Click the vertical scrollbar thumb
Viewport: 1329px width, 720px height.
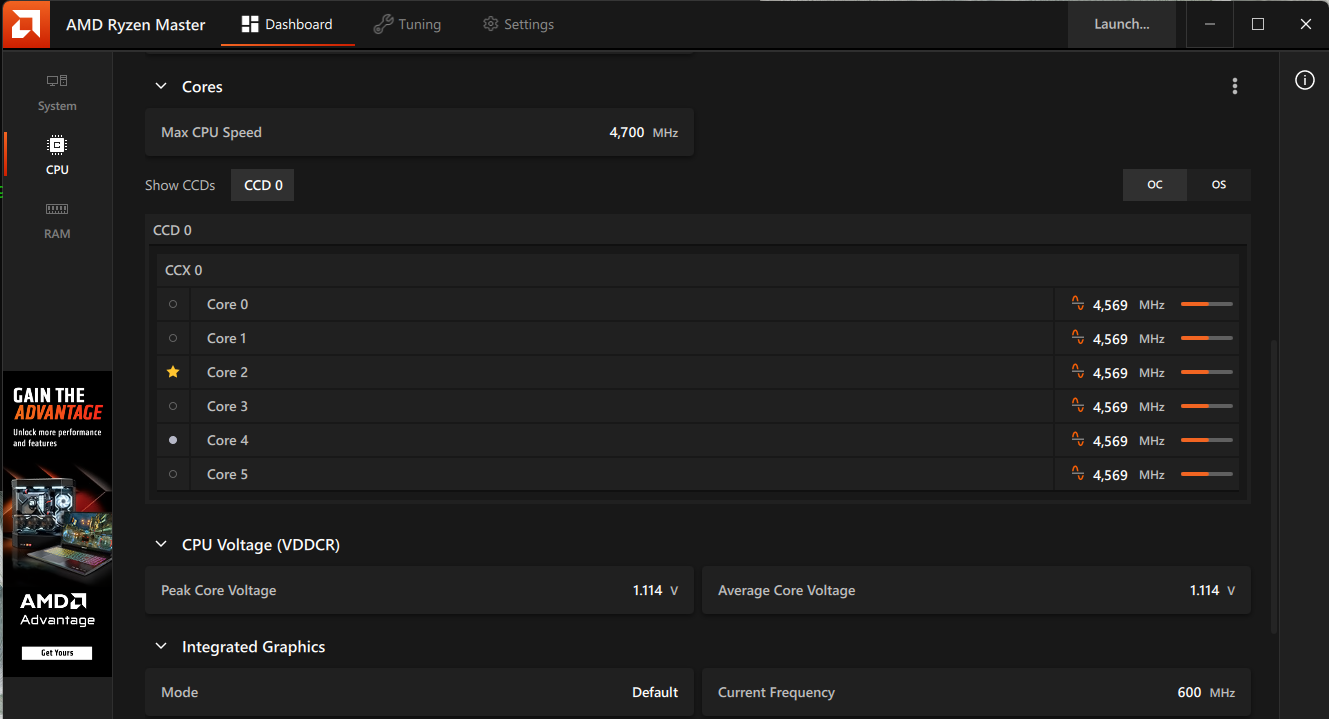tap(1274, 485)
